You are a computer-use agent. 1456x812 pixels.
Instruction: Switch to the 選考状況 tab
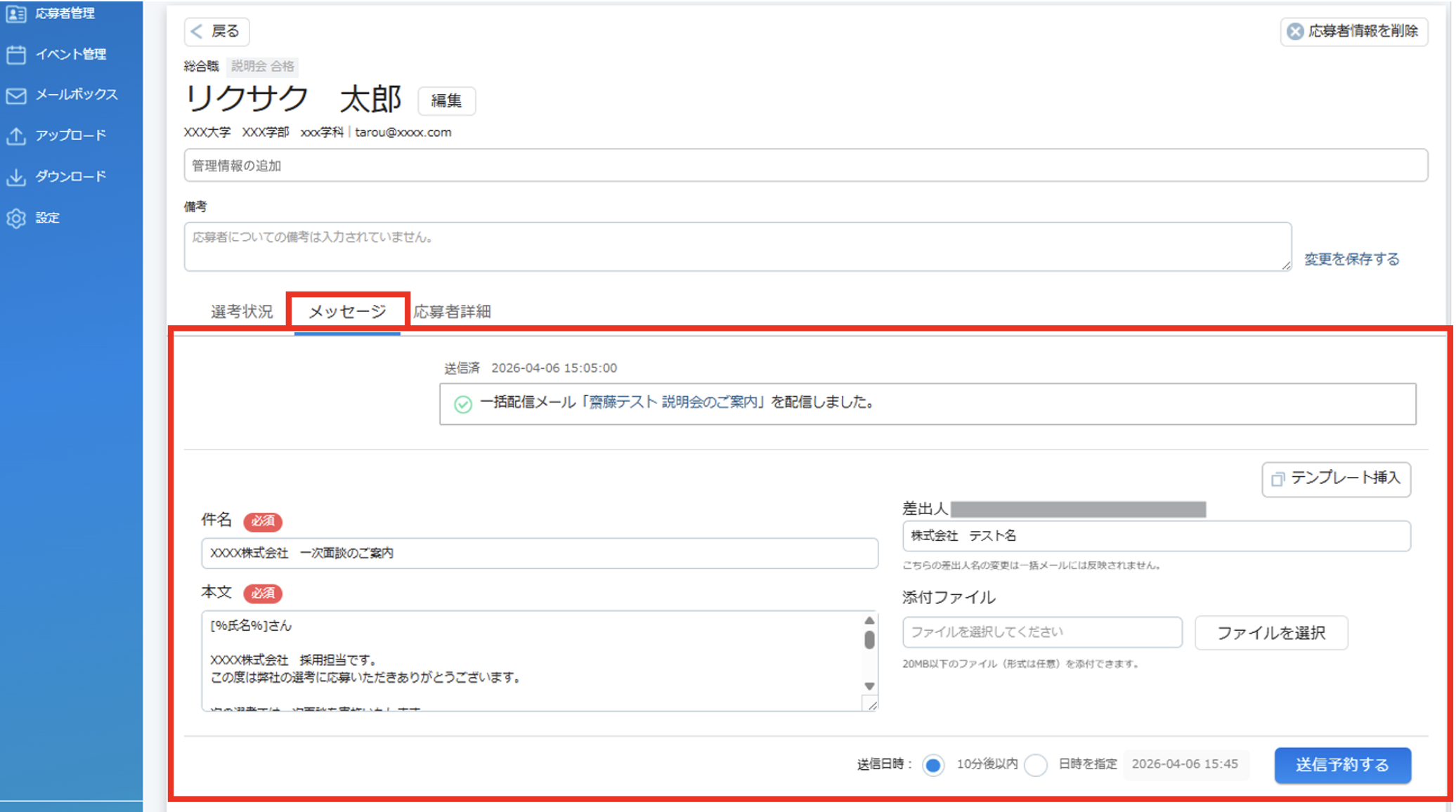tap(242, 311)
